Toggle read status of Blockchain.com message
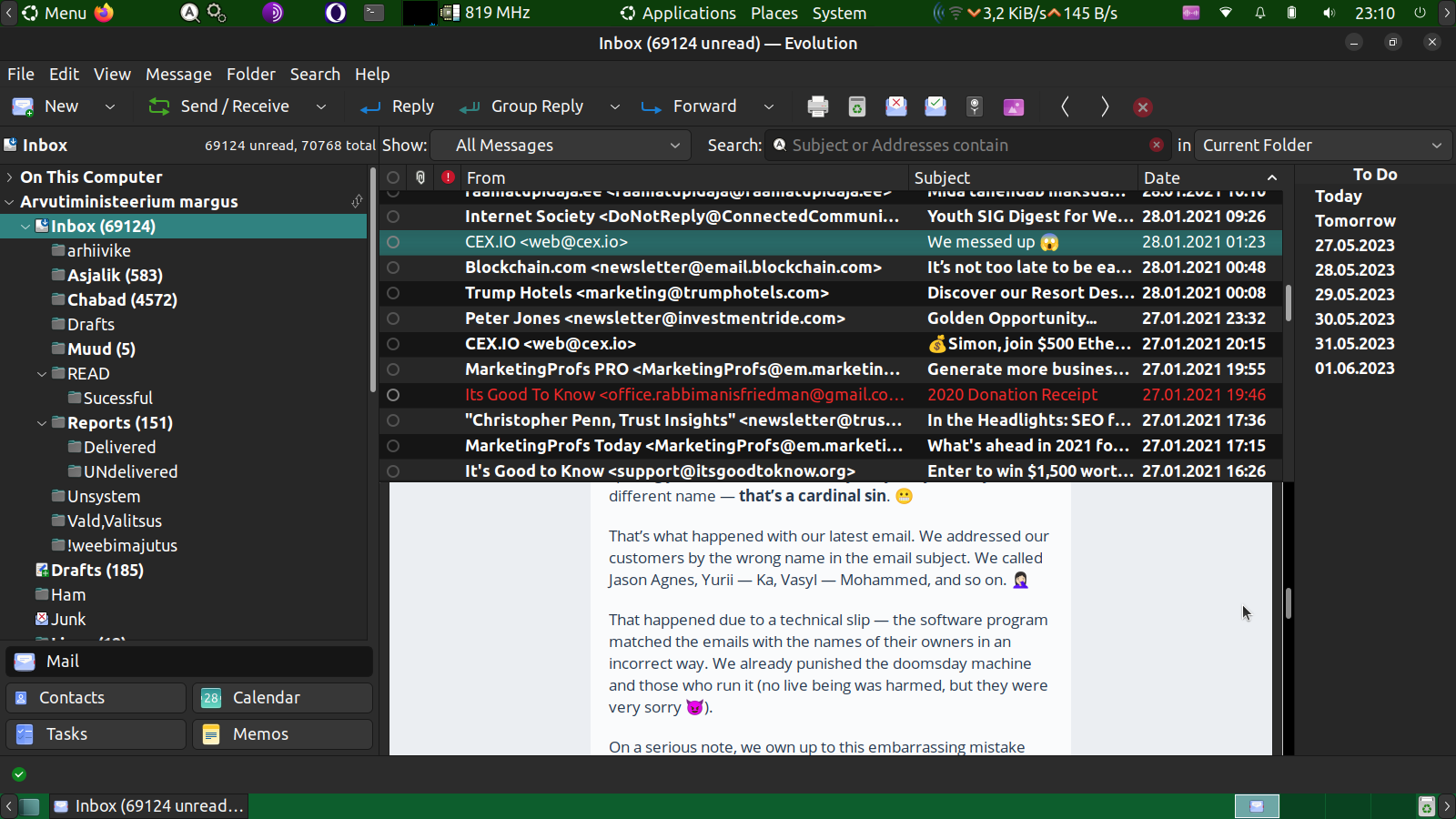1456x819 pixels. coord(393,268)
